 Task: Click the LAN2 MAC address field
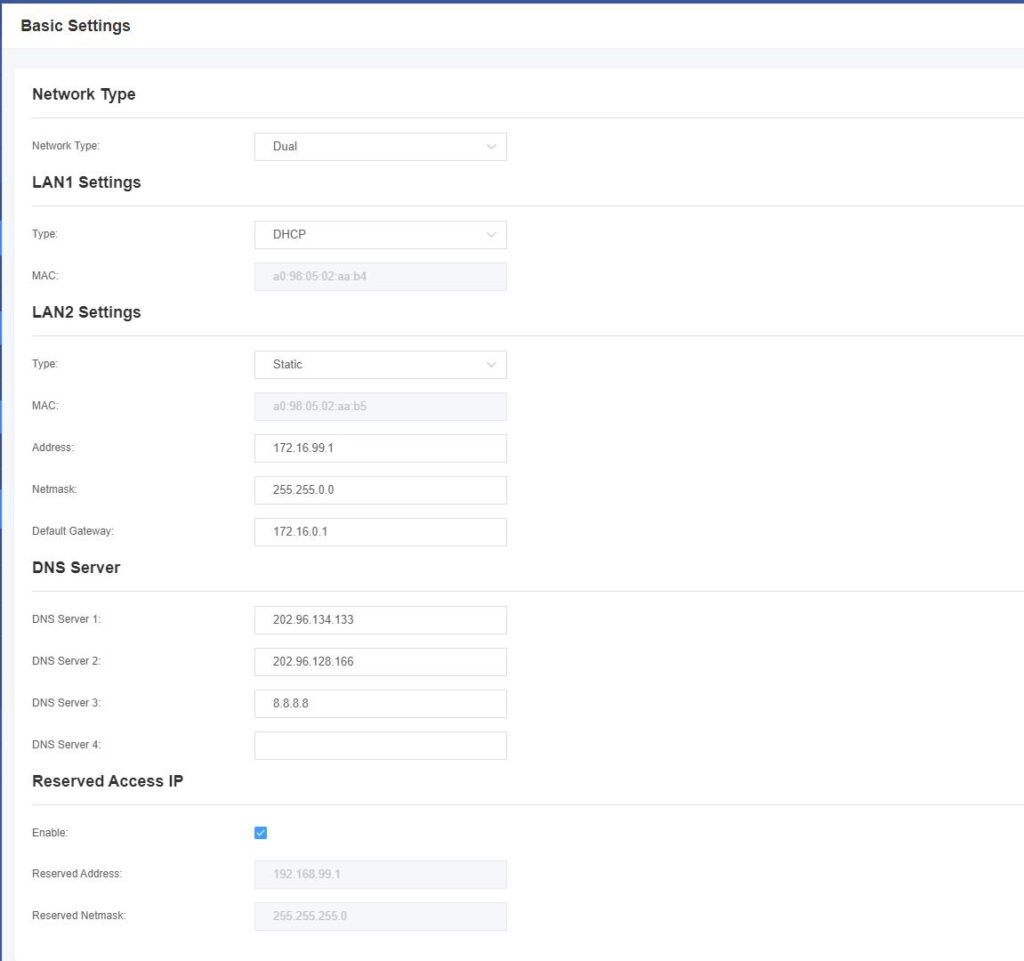[x=380, y=407]
